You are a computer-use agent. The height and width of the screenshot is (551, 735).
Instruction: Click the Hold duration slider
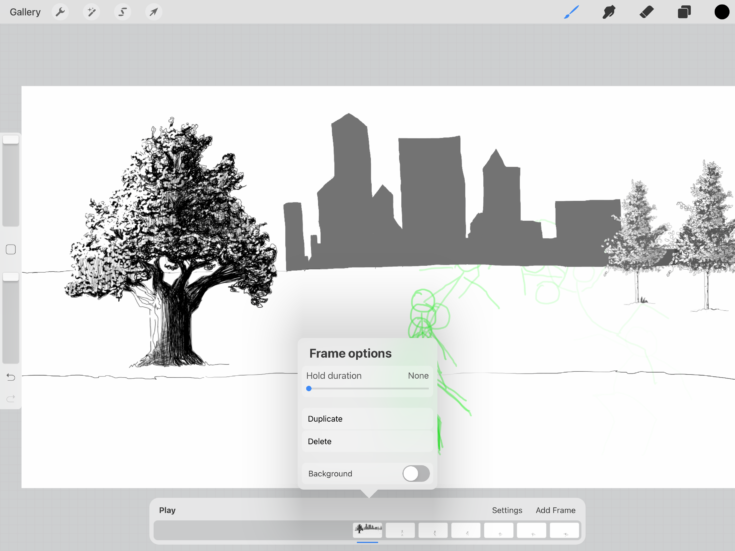367,388
